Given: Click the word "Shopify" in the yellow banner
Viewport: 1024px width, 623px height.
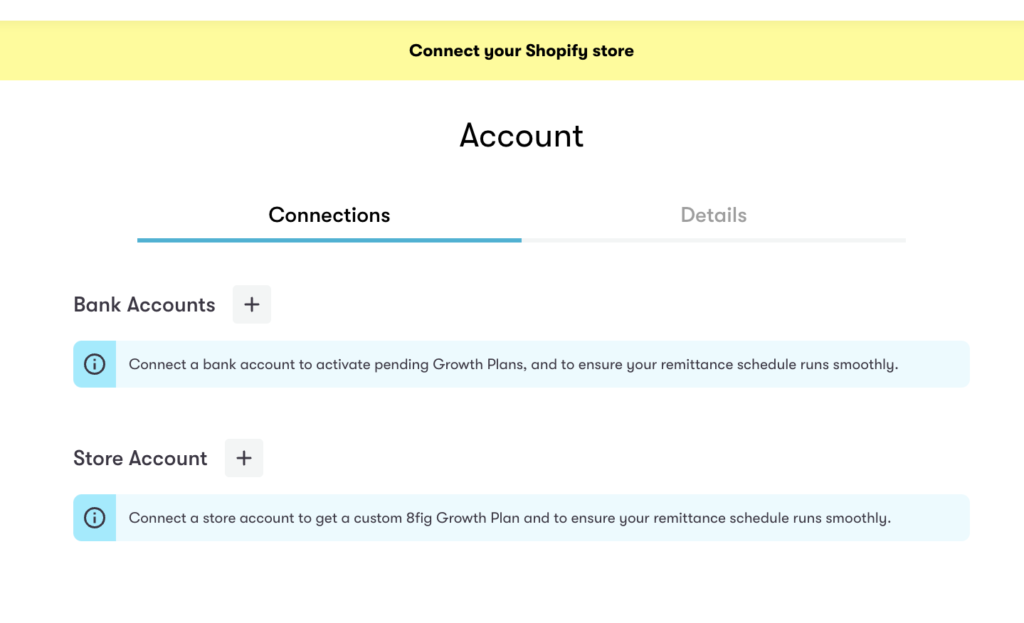Looking at the screenshot, I should [556, 51].
